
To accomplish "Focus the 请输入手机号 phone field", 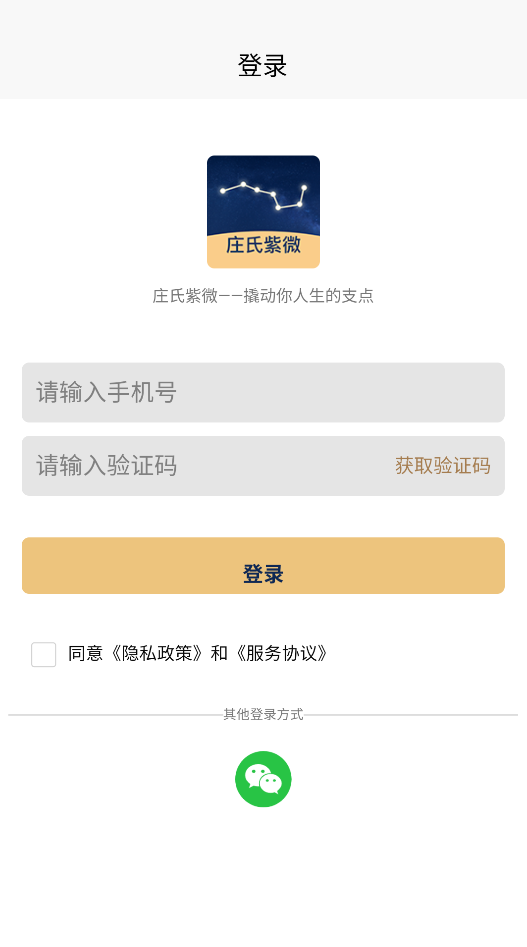I will [263, 393].
